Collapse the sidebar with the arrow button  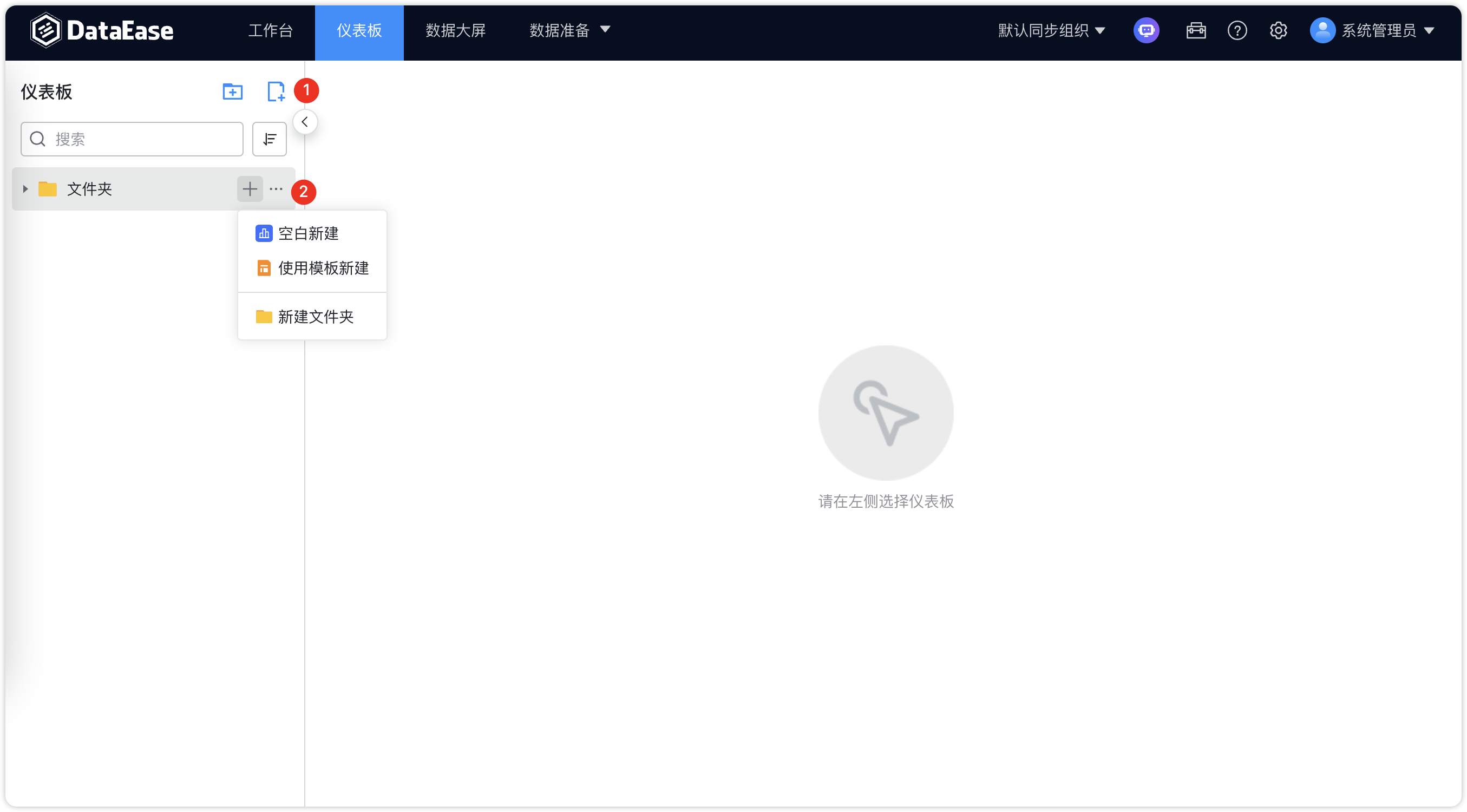click(305, 122)
